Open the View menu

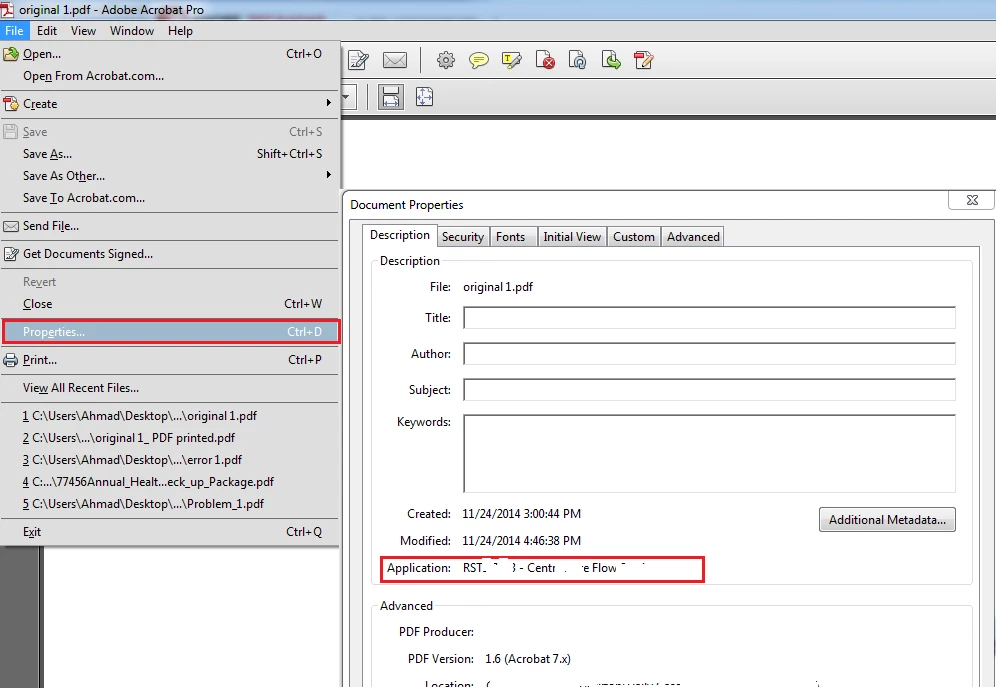coord(83,30)
